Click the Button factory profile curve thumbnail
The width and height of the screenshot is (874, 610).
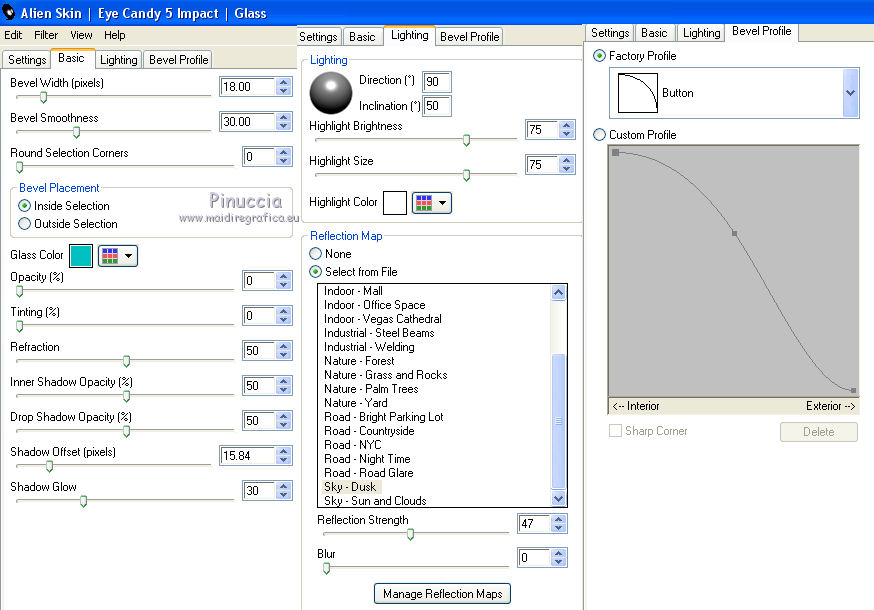[x=638, y=93]
